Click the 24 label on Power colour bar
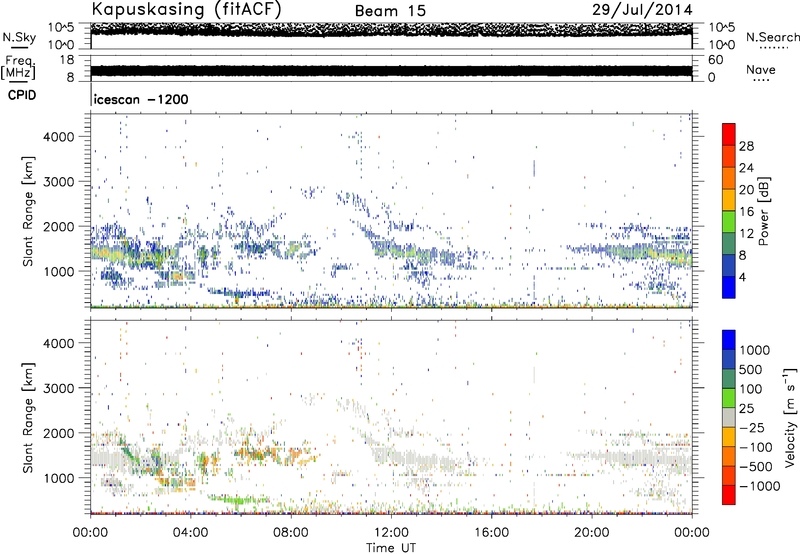 point(746,168)
